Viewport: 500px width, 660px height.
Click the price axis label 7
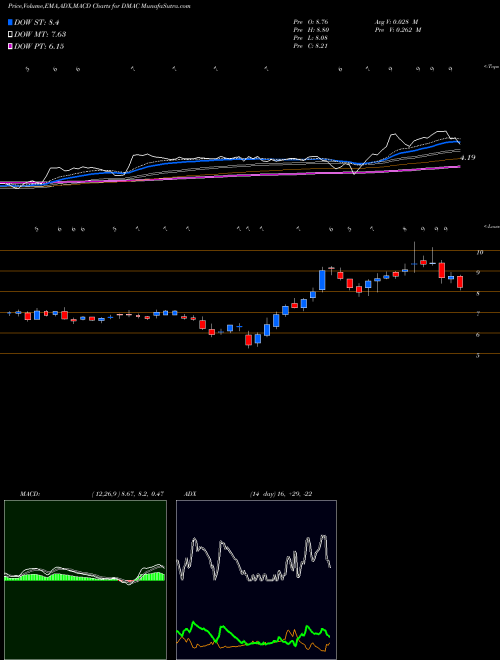[478, 314]
